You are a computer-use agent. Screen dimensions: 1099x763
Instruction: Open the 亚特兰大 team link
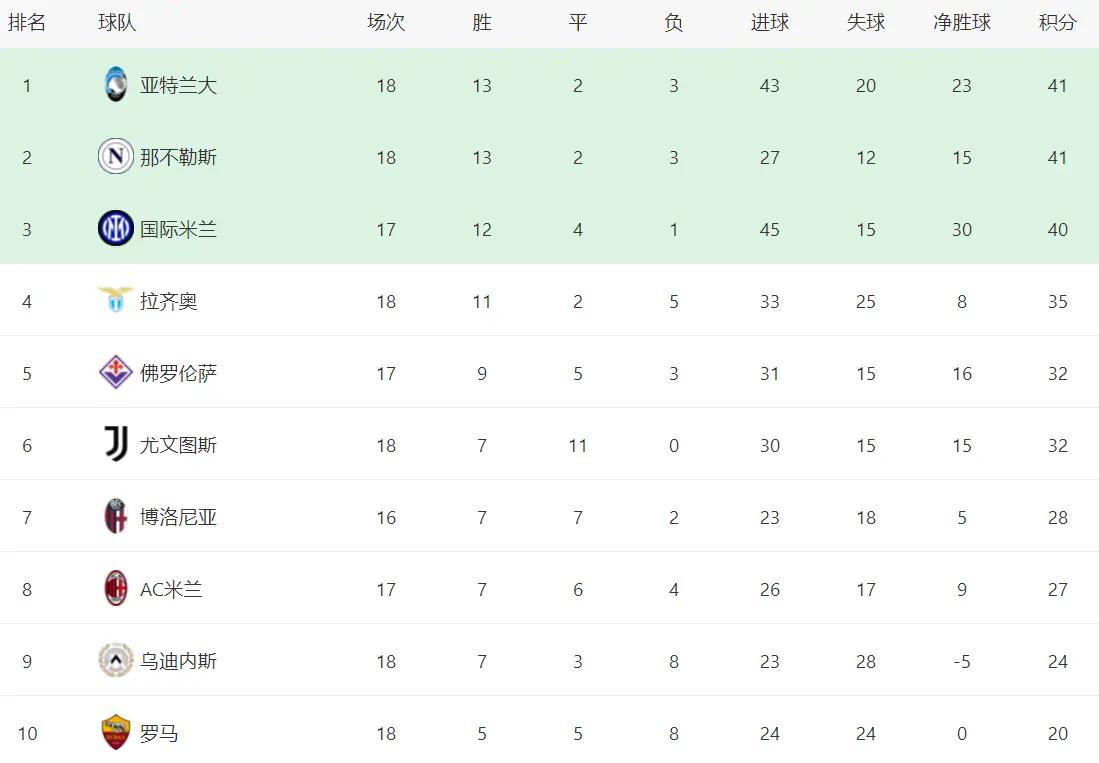[178, 86]
